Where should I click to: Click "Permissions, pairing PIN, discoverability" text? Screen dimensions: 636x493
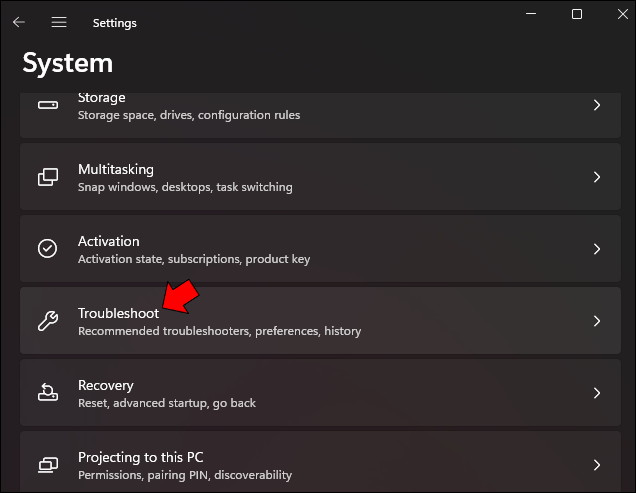pyautogui.click(x=185, y=475)
